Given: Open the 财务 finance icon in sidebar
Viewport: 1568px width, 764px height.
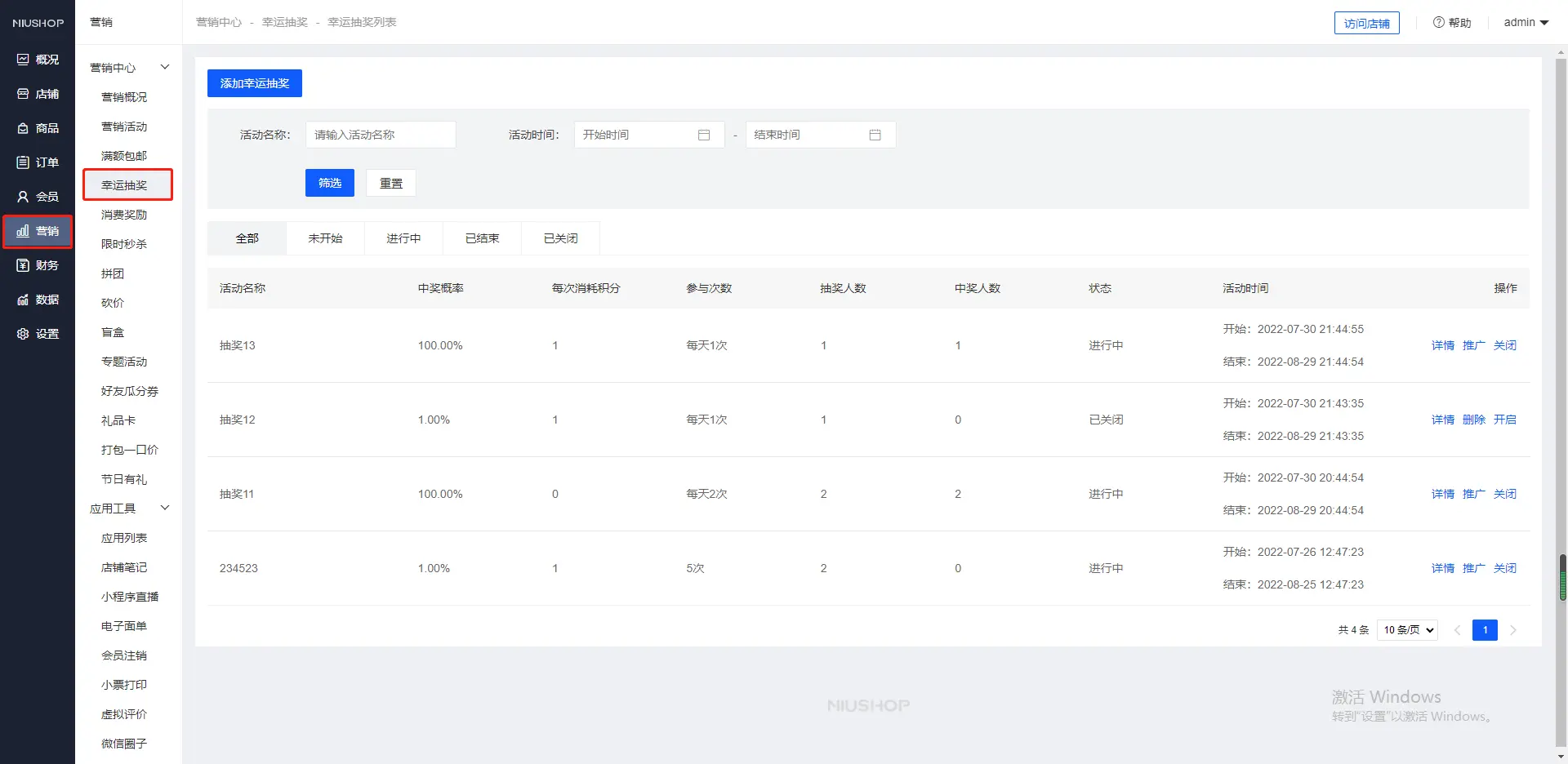Looking at the screenshot, I should 23,265.
